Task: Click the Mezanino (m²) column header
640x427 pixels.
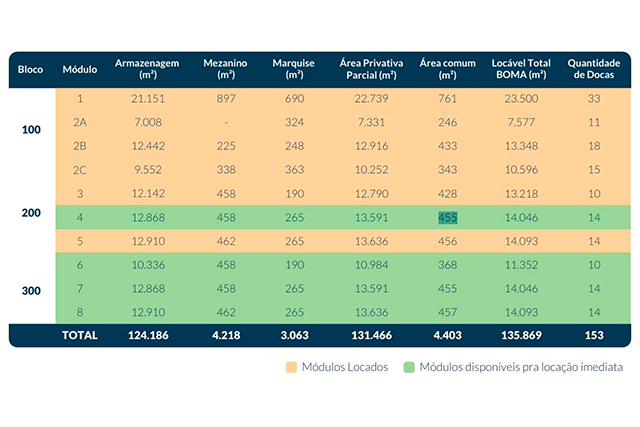Action: point(226,69)
